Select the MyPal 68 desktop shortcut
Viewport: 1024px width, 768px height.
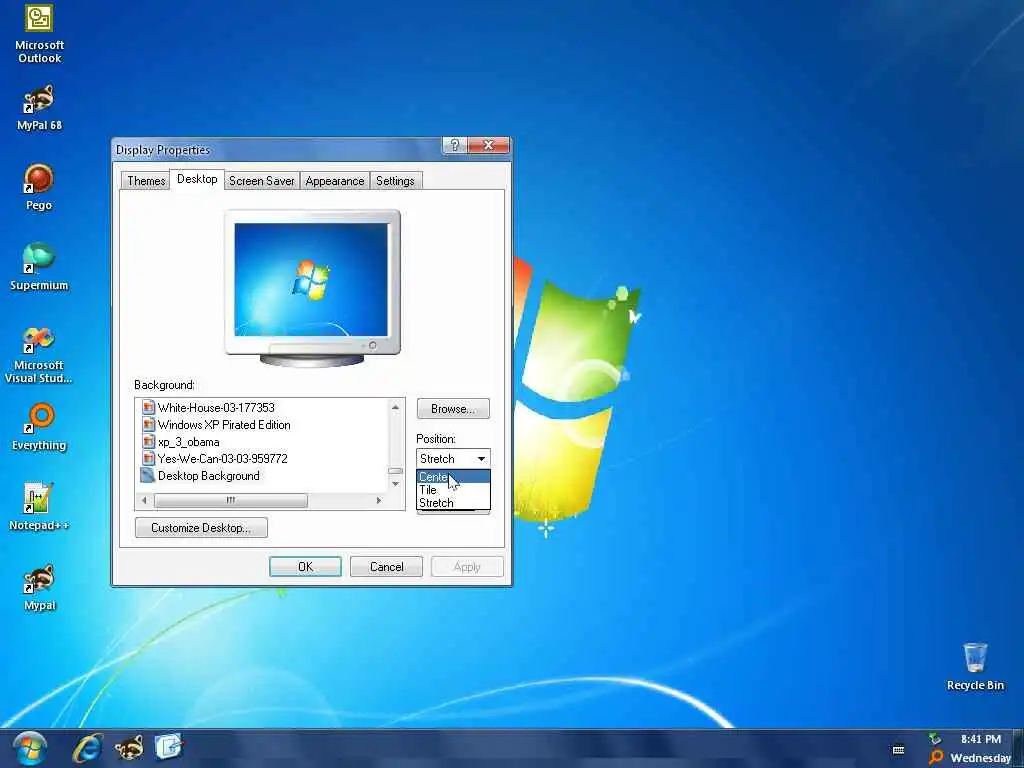39,108
